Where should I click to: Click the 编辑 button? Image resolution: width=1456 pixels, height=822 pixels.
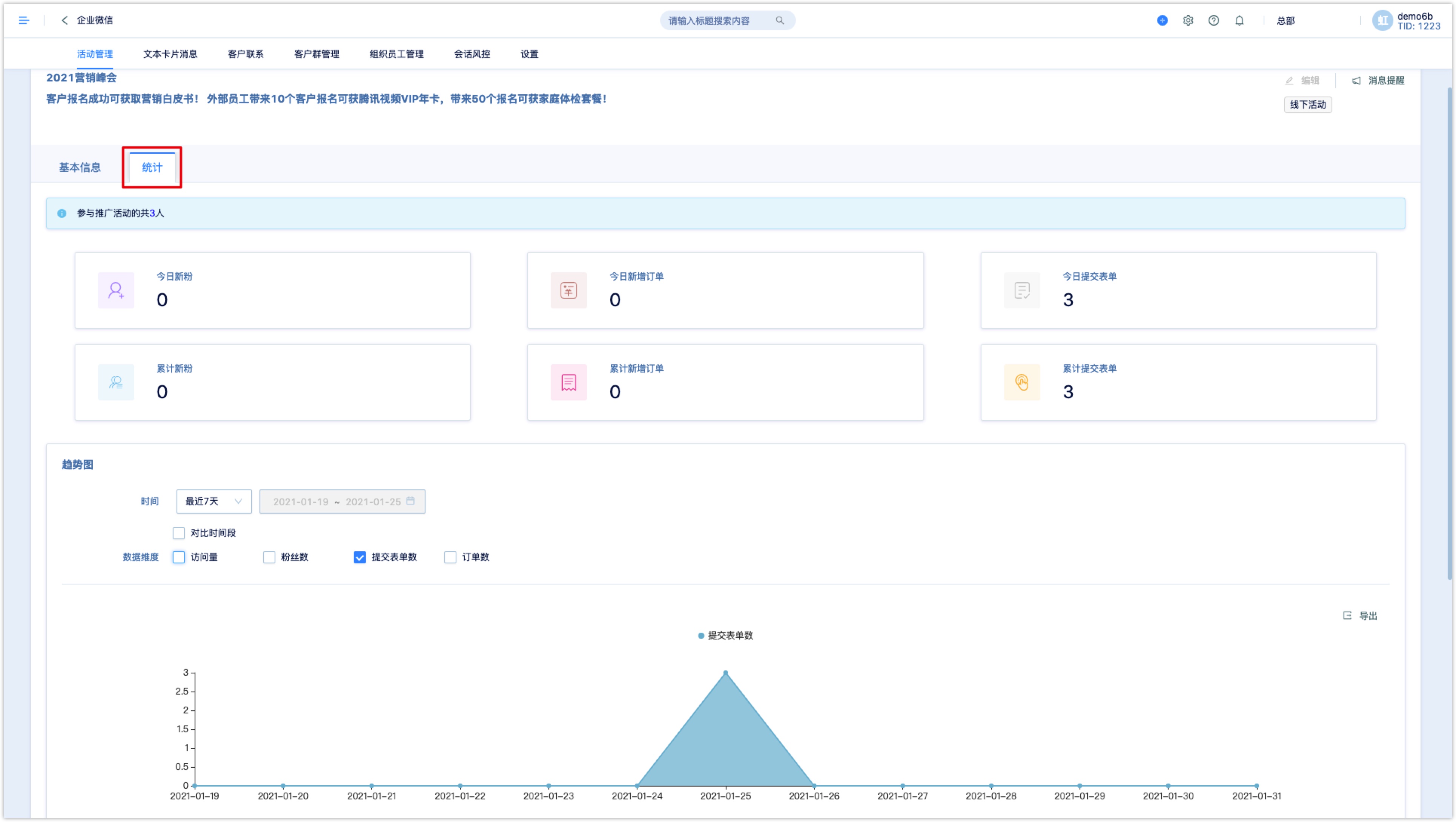(x=1303, y=81)
